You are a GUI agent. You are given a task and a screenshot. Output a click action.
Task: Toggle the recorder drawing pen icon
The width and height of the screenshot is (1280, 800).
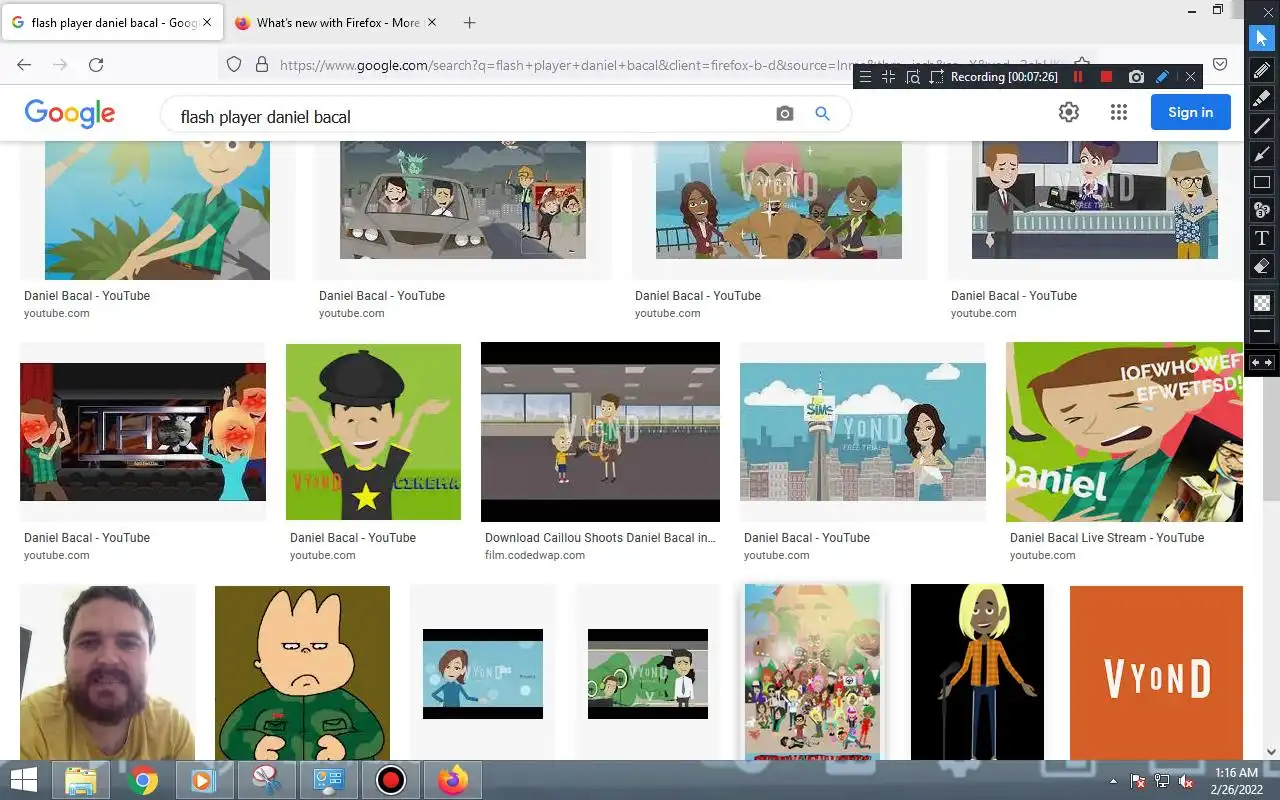[x=1162, y=77]
